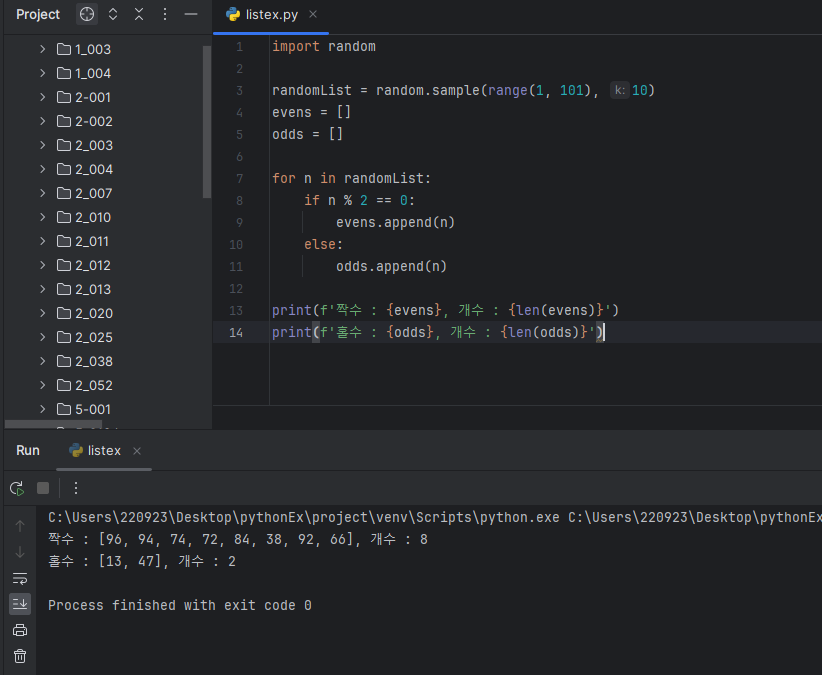Click the python.exe path in console output
Image resolution: width=822 pixels, height=675 pixels.
(x=304, y=517)
